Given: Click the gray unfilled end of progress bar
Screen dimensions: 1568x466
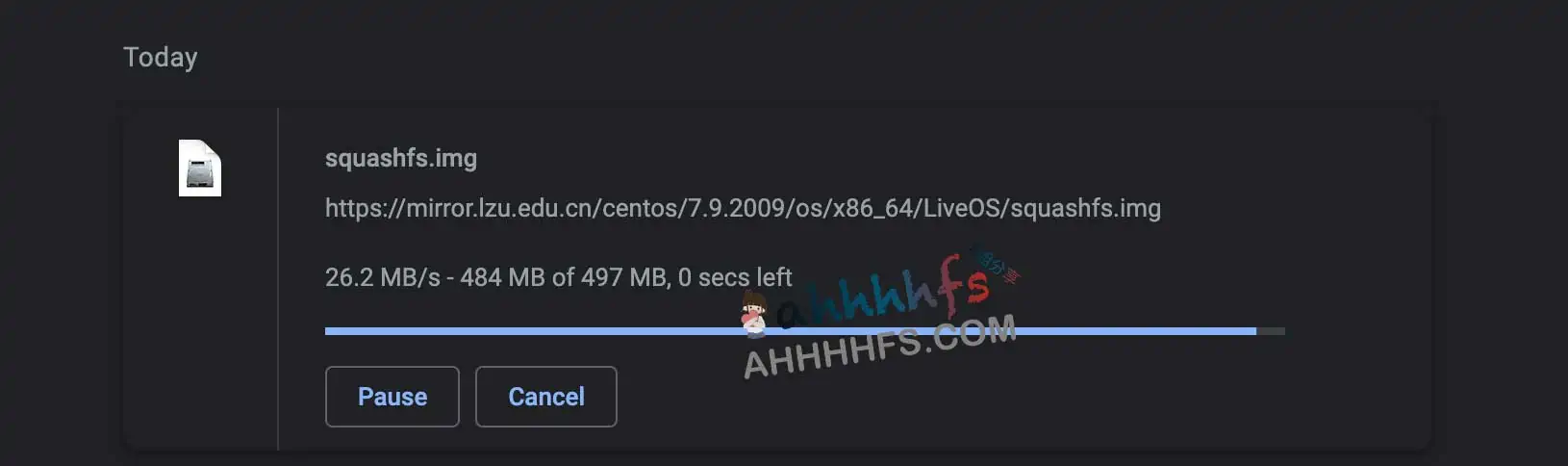Looking at the screenshot, I should (x=1271, y=331).
